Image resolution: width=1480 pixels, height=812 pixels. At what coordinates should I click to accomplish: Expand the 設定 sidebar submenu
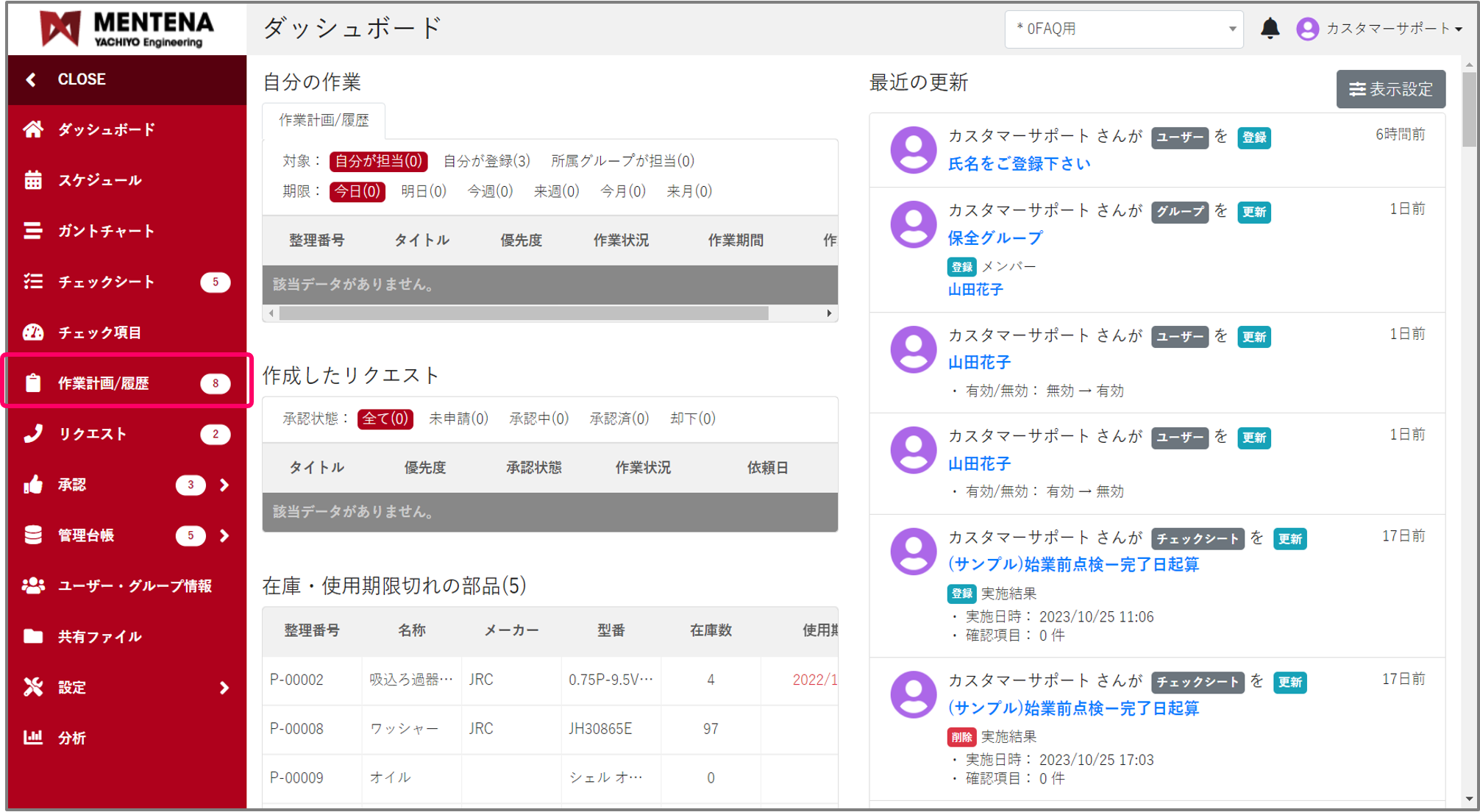[224, 687]
